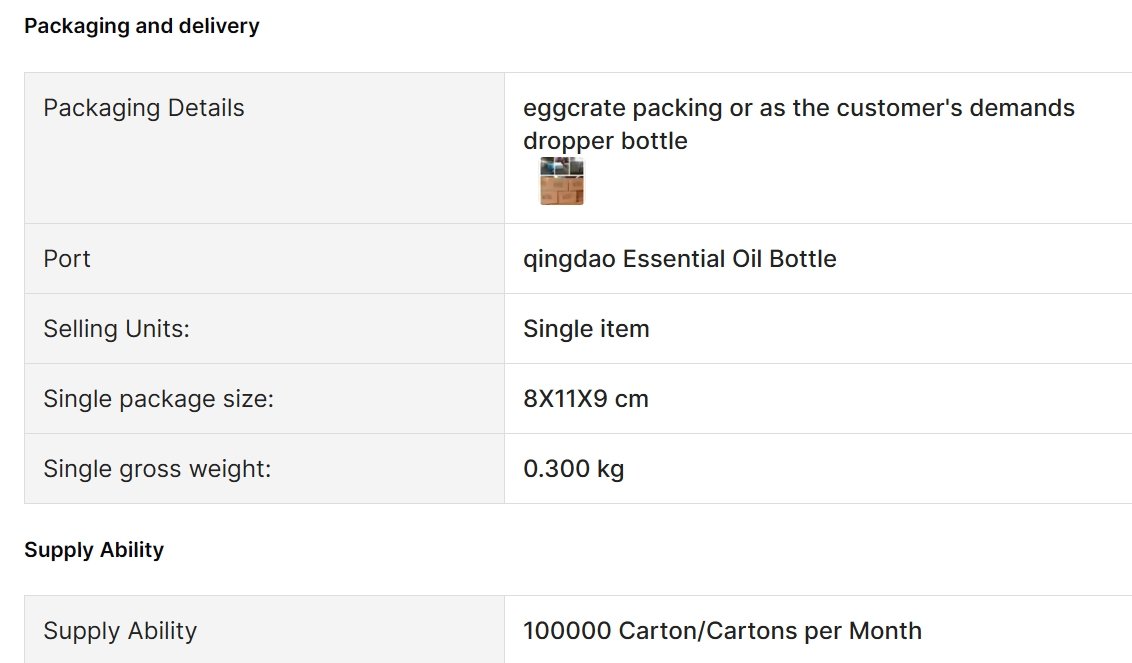Select the 0.300 kg weight value
This screenshot has width=1132, height=663.
(x=574, y=469)
